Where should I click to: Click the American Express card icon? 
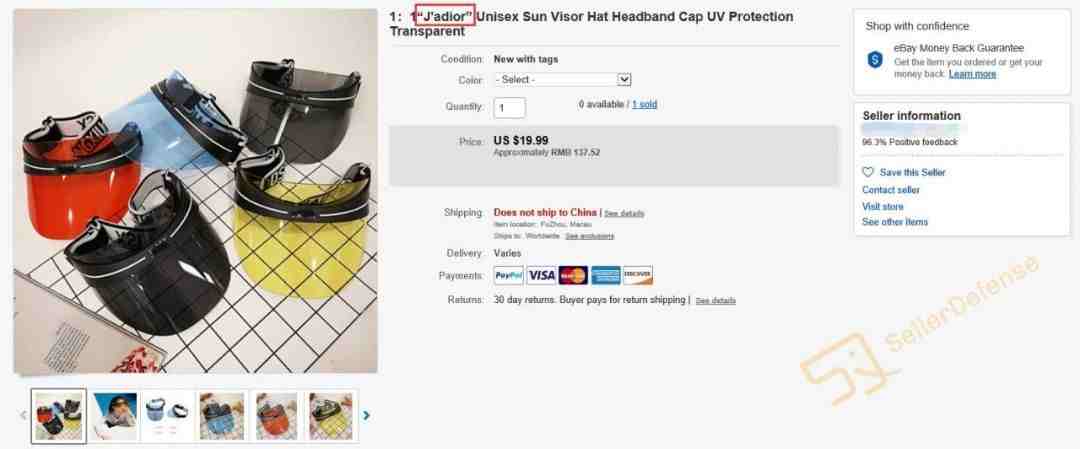pos(605,275)
